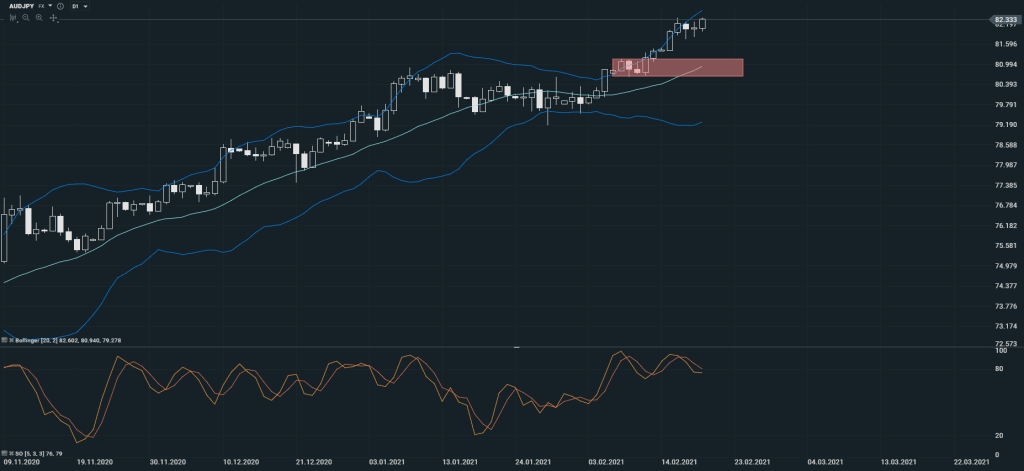Screen dimensions: 1024x471
Task: Click the 81.596 price level on scale
Action: 1006,44
